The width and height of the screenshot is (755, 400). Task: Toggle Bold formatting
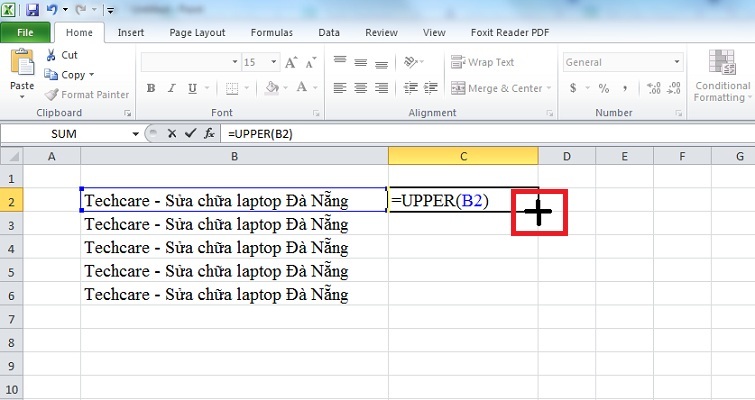coord(151,88)
